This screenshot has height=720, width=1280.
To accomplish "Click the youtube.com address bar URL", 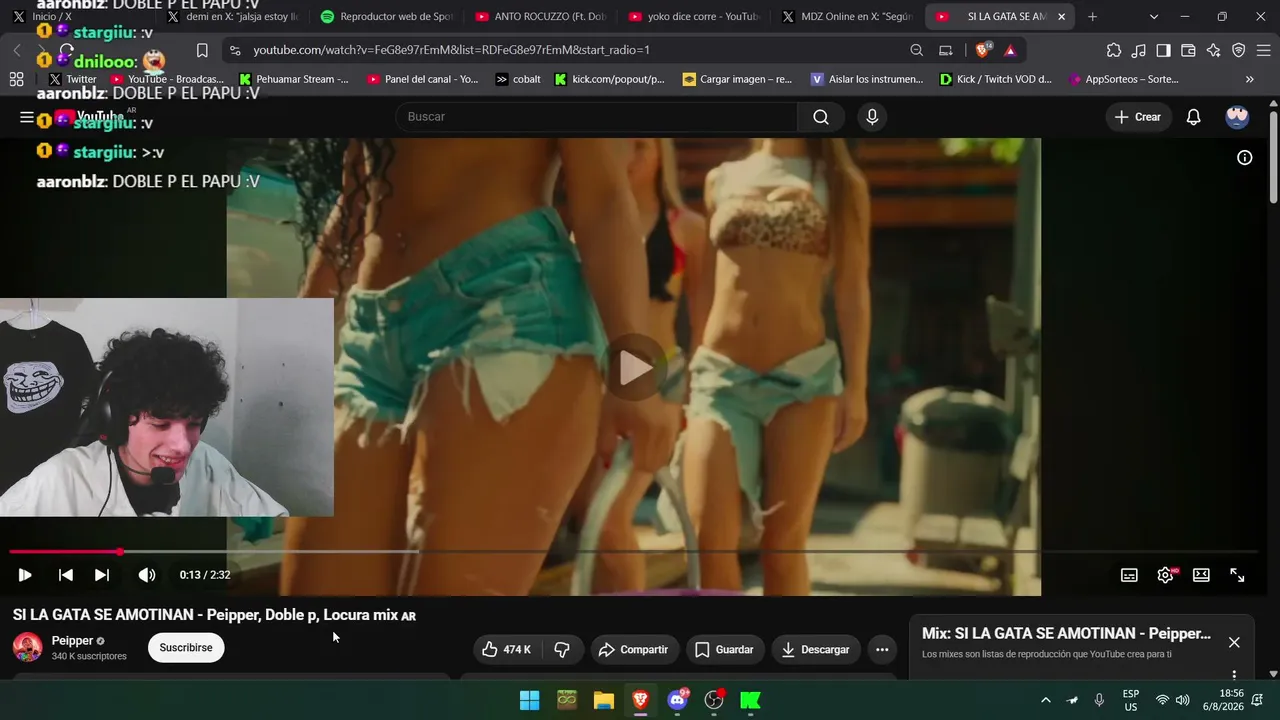I will pyautogui.click(x=451, y=50).
